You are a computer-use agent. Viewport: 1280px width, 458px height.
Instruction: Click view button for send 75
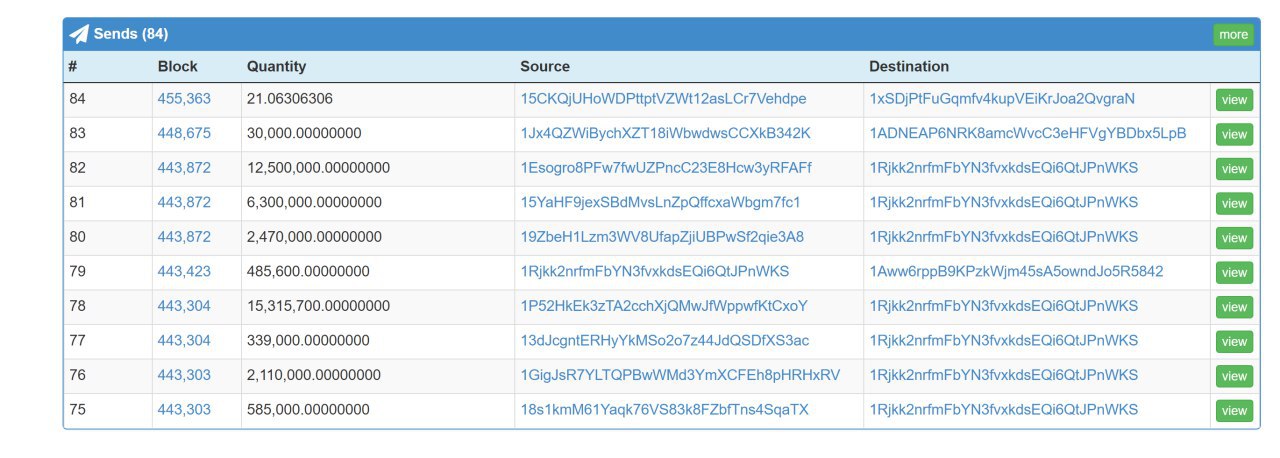[x=1234, y=411]
